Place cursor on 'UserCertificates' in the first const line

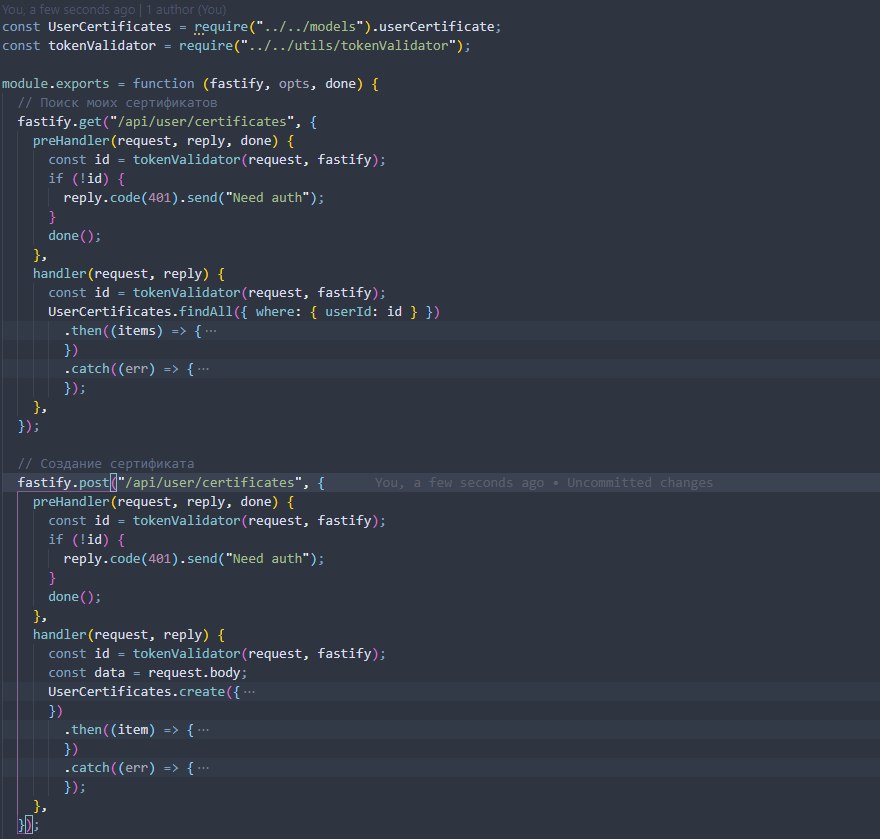[x=109, y=27]
